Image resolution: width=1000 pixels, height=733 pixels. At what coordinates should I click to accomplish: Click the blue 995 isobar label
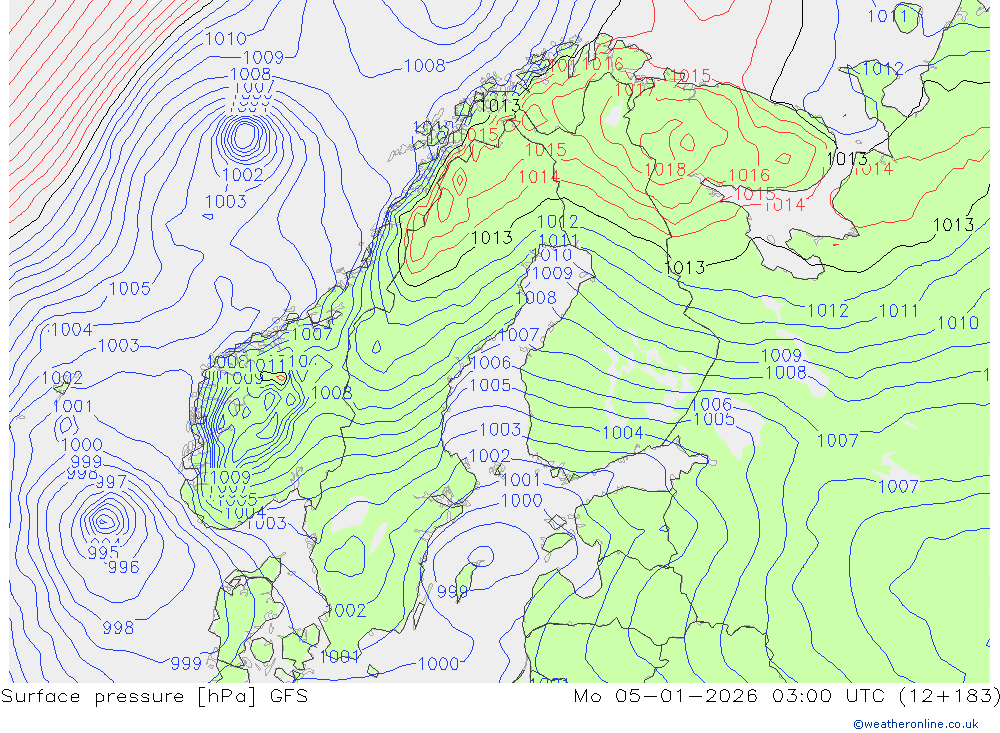103,552
